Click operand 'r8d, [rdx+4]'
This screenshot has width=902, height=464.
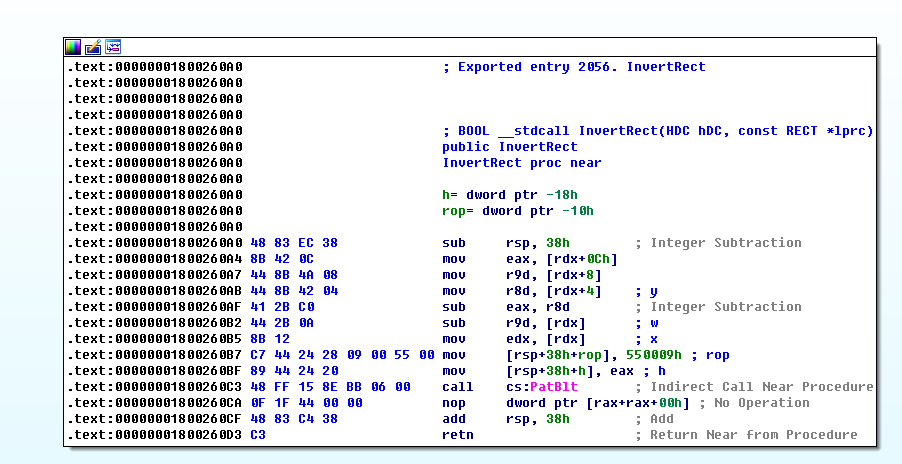(x=553, y=292)
